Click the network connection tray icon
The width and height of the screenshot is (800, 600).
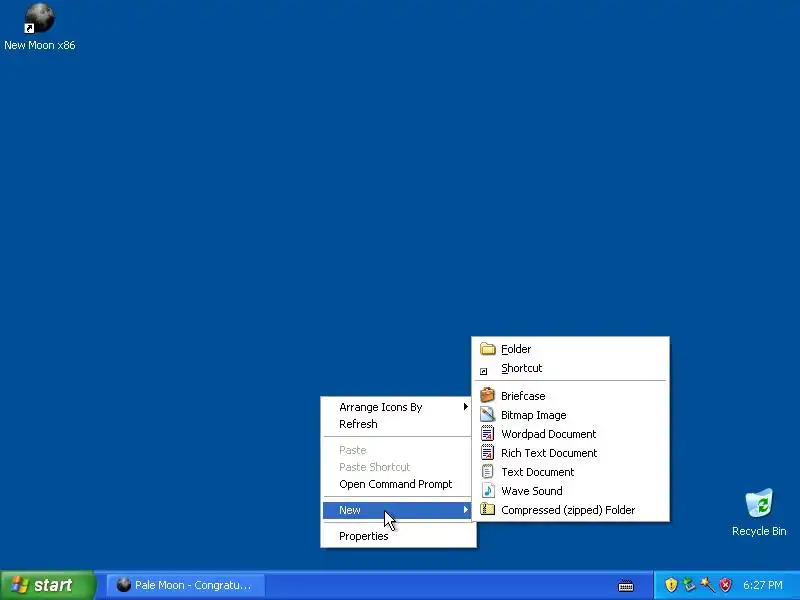(689, 585)
